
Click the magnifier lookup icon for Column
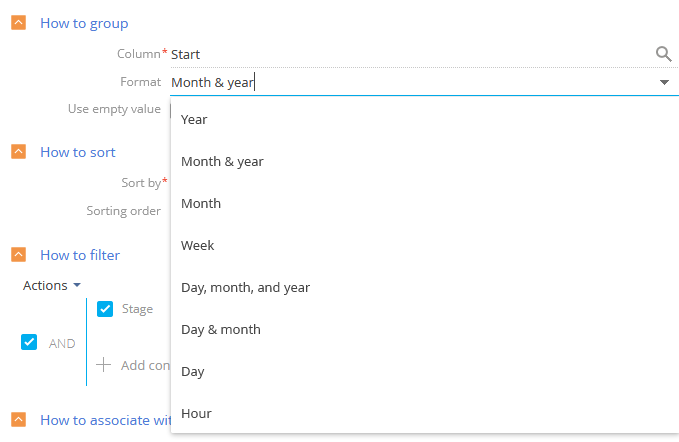[x=663, y=54]
